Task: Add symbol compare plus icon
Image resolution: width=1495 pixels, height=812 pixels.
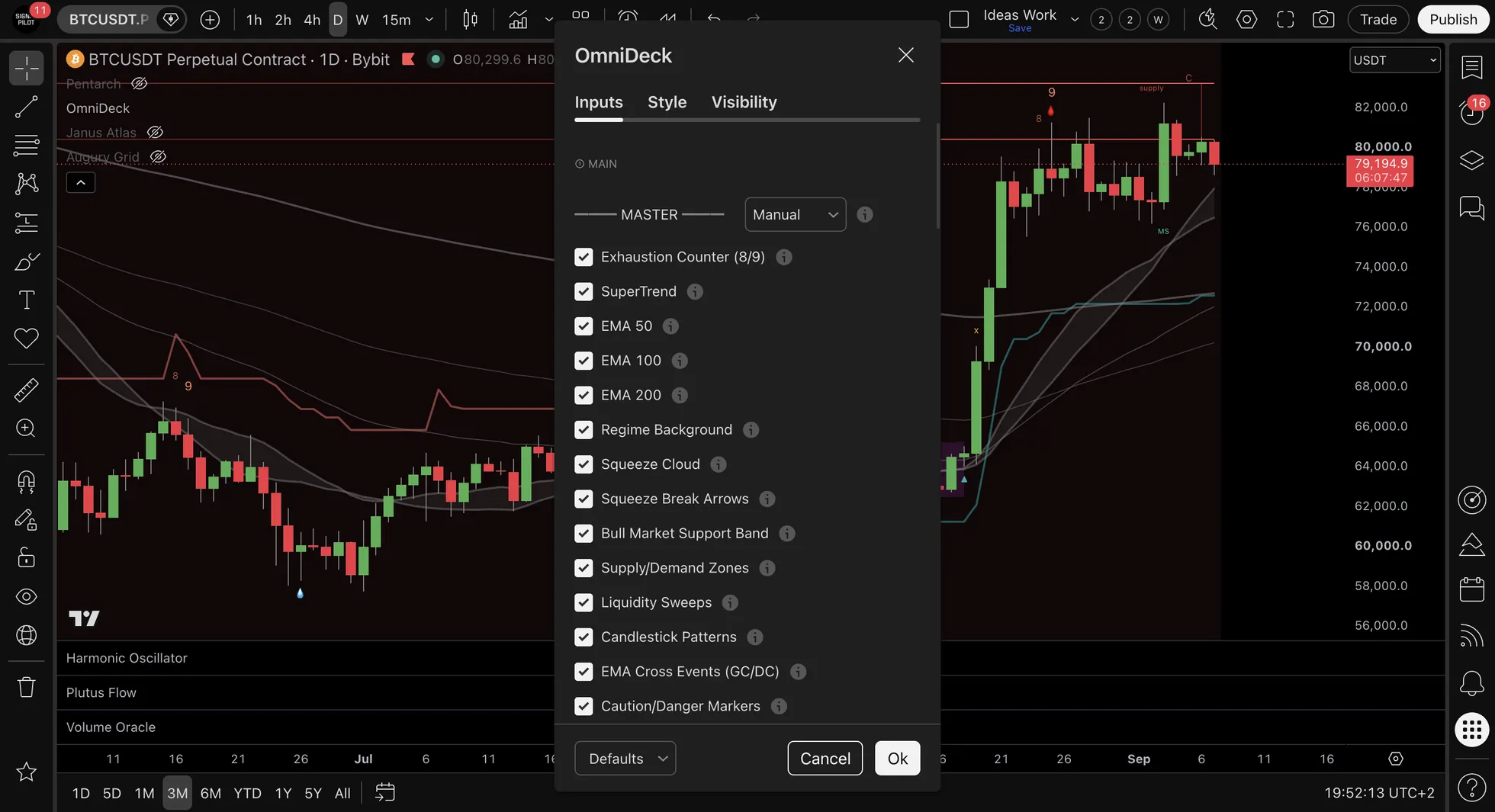Action: [210, 20]
